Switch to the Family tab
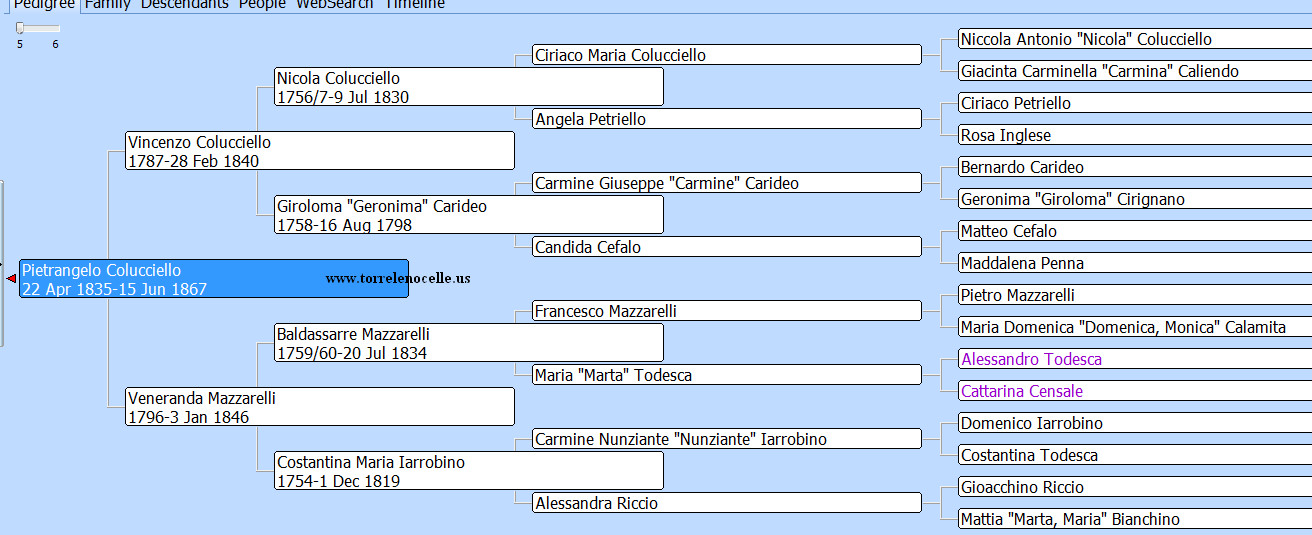 (107, 4)
